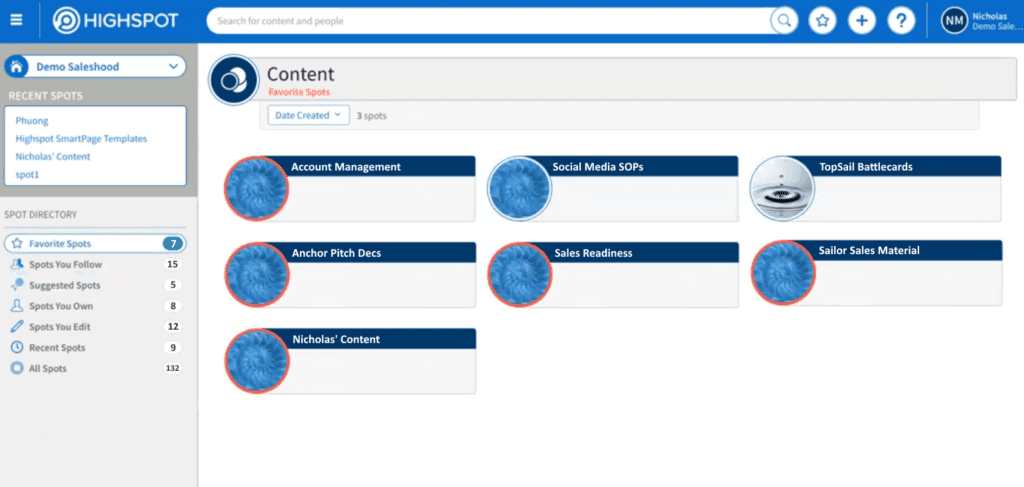Viewport: 1024px width, 487px height.
Task: Click Sailor Sales Material card title
Action: click(x=869, y=250)
